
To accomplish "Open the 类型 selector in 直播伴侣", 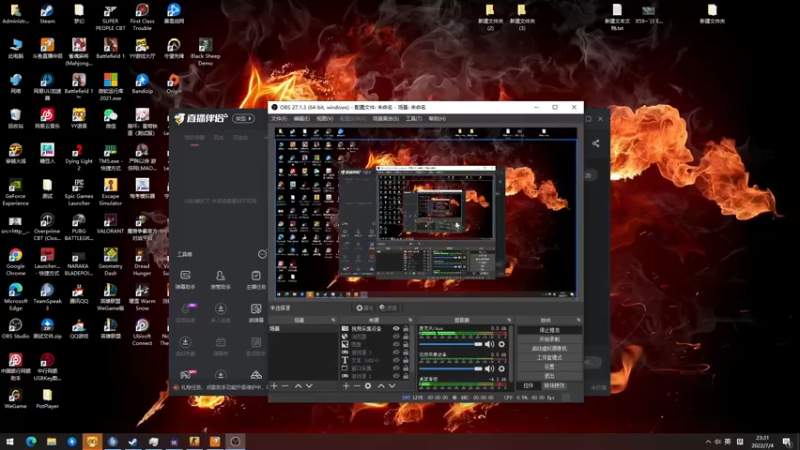I will point(243,118).
